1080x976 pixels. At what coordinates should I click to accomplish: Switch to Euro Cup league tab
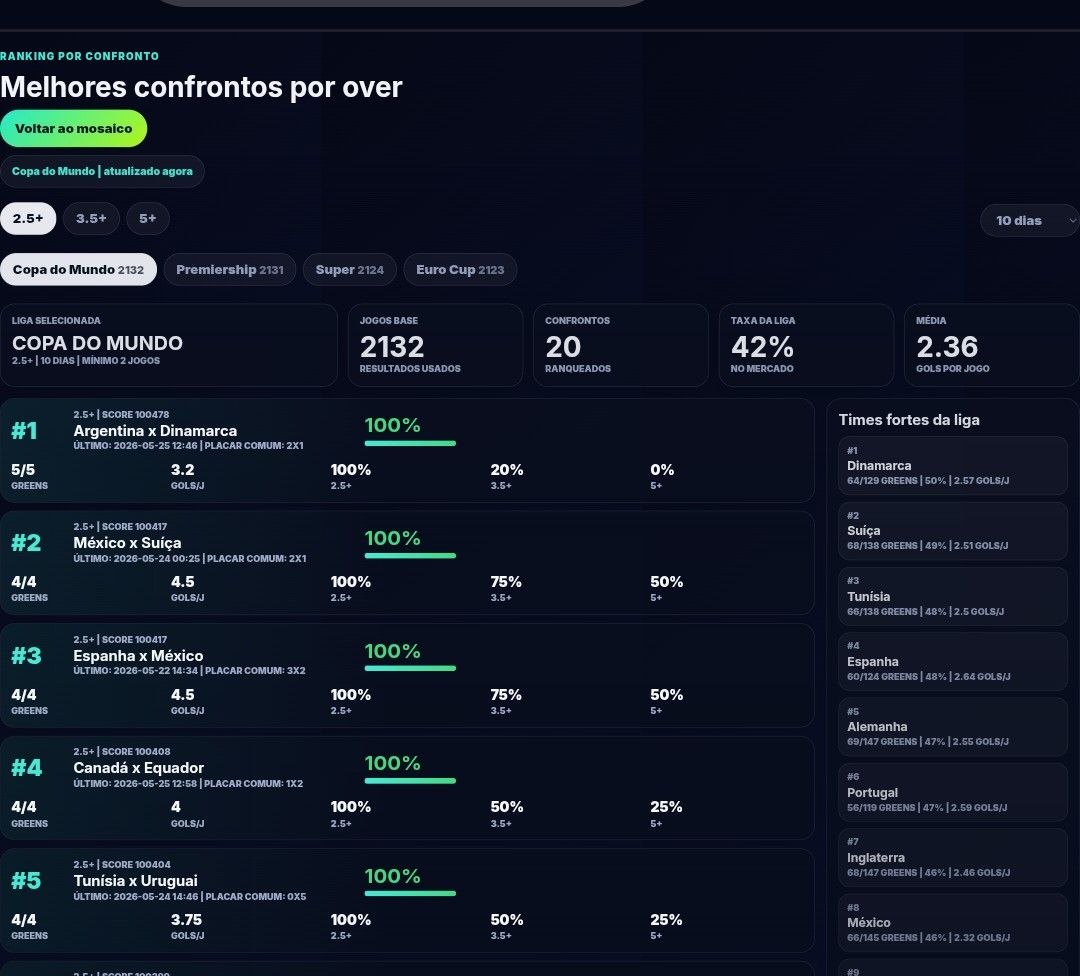(x=460, y=269)
